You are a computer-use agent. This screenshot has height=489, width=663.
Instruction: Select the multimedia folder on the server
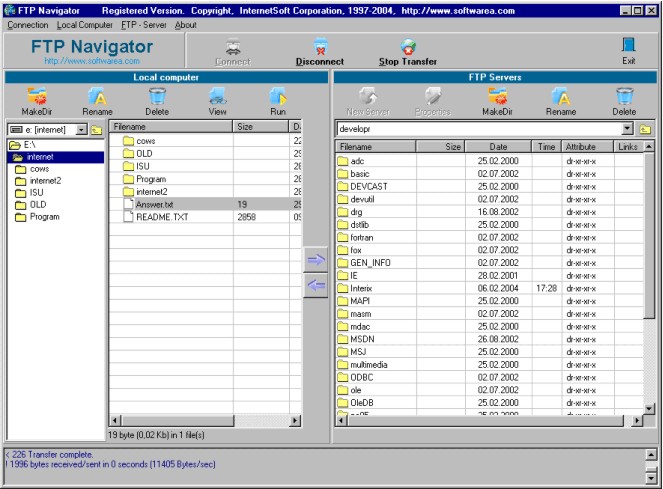490,365
